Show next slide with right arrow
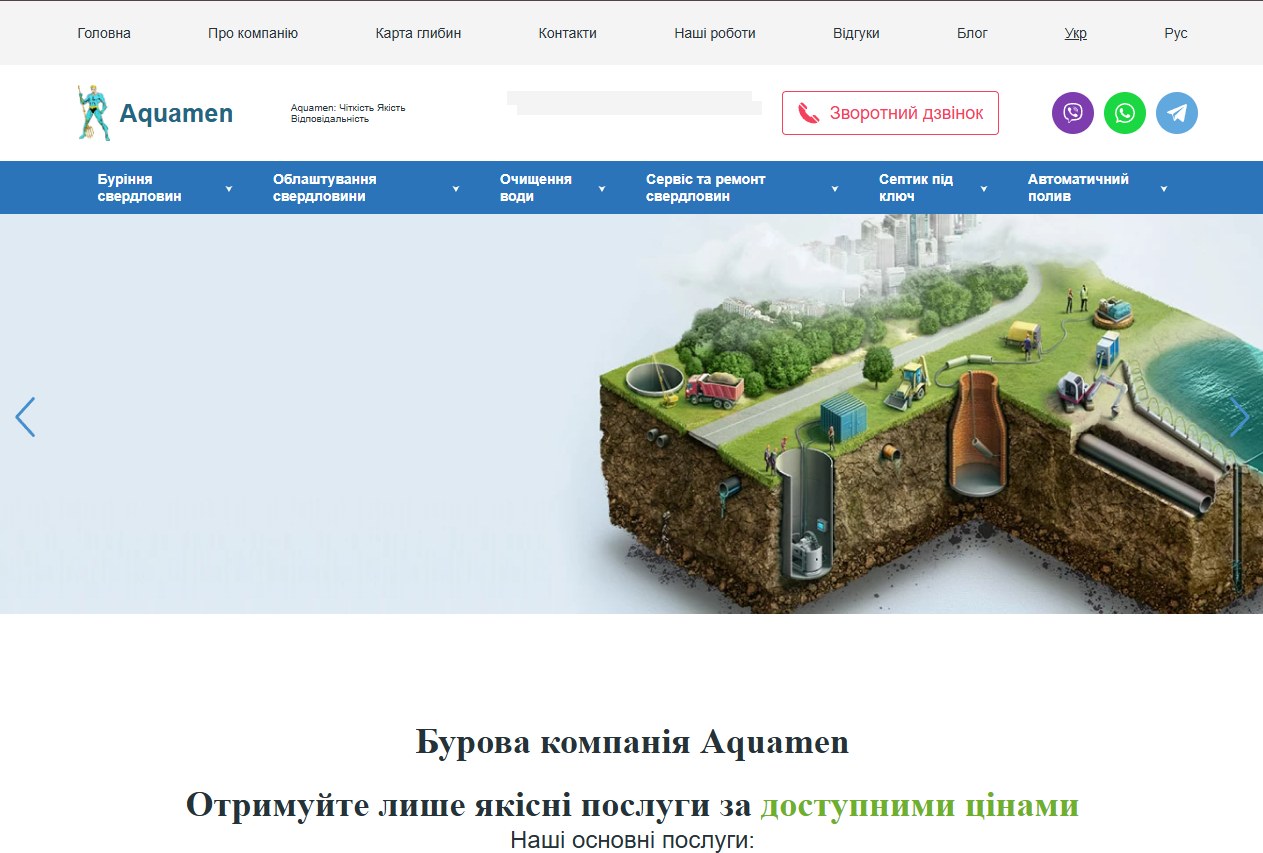Image resolution: width=1263 pixels, height=853 pixels. 1239,417
